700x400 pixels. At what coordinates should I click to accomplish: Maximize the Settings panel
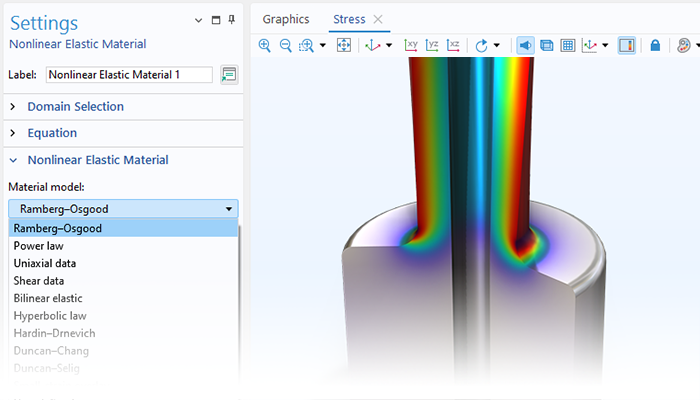click(216, 20)
